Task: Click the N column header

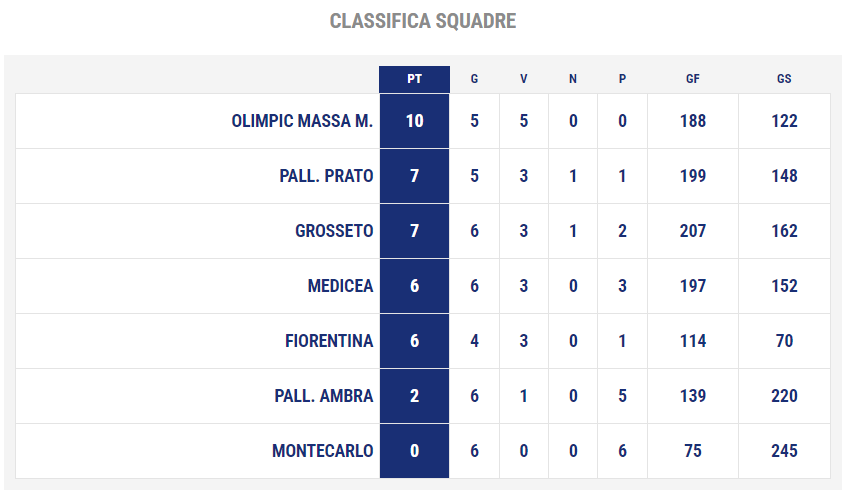Action: [x=573, y=79]
